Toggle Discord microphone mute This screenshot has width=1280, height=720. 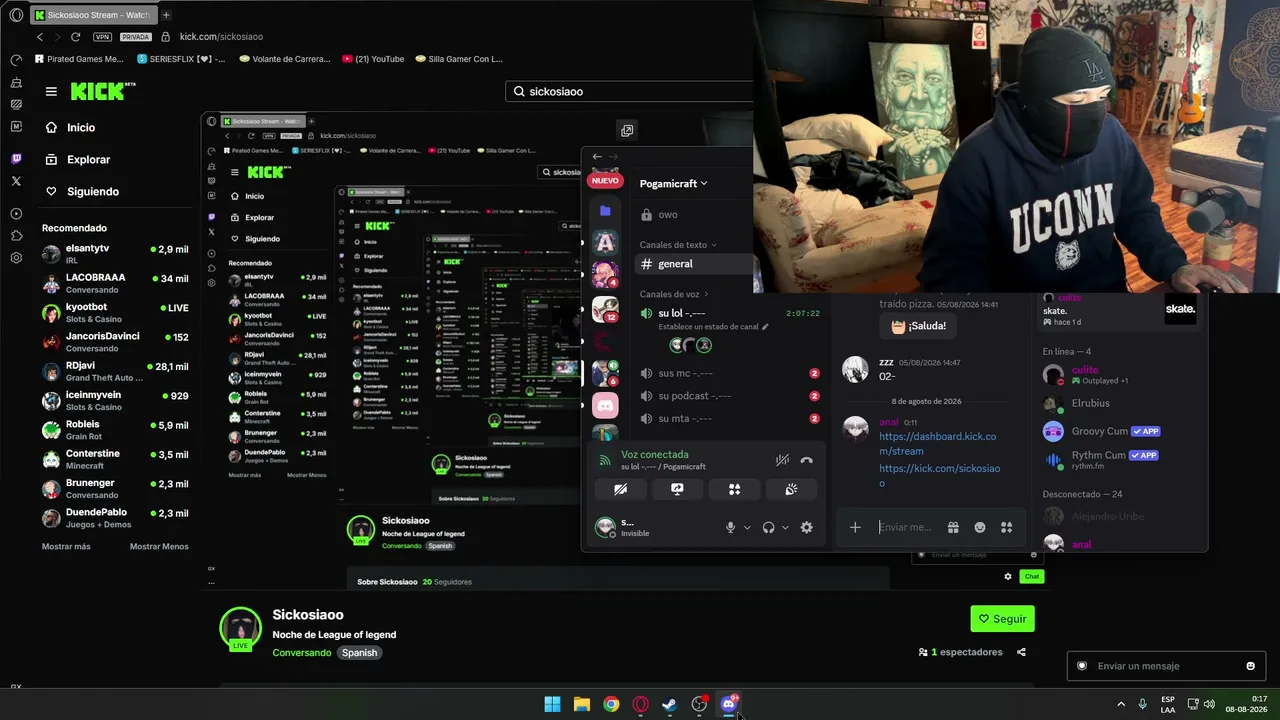pos(731,528)
